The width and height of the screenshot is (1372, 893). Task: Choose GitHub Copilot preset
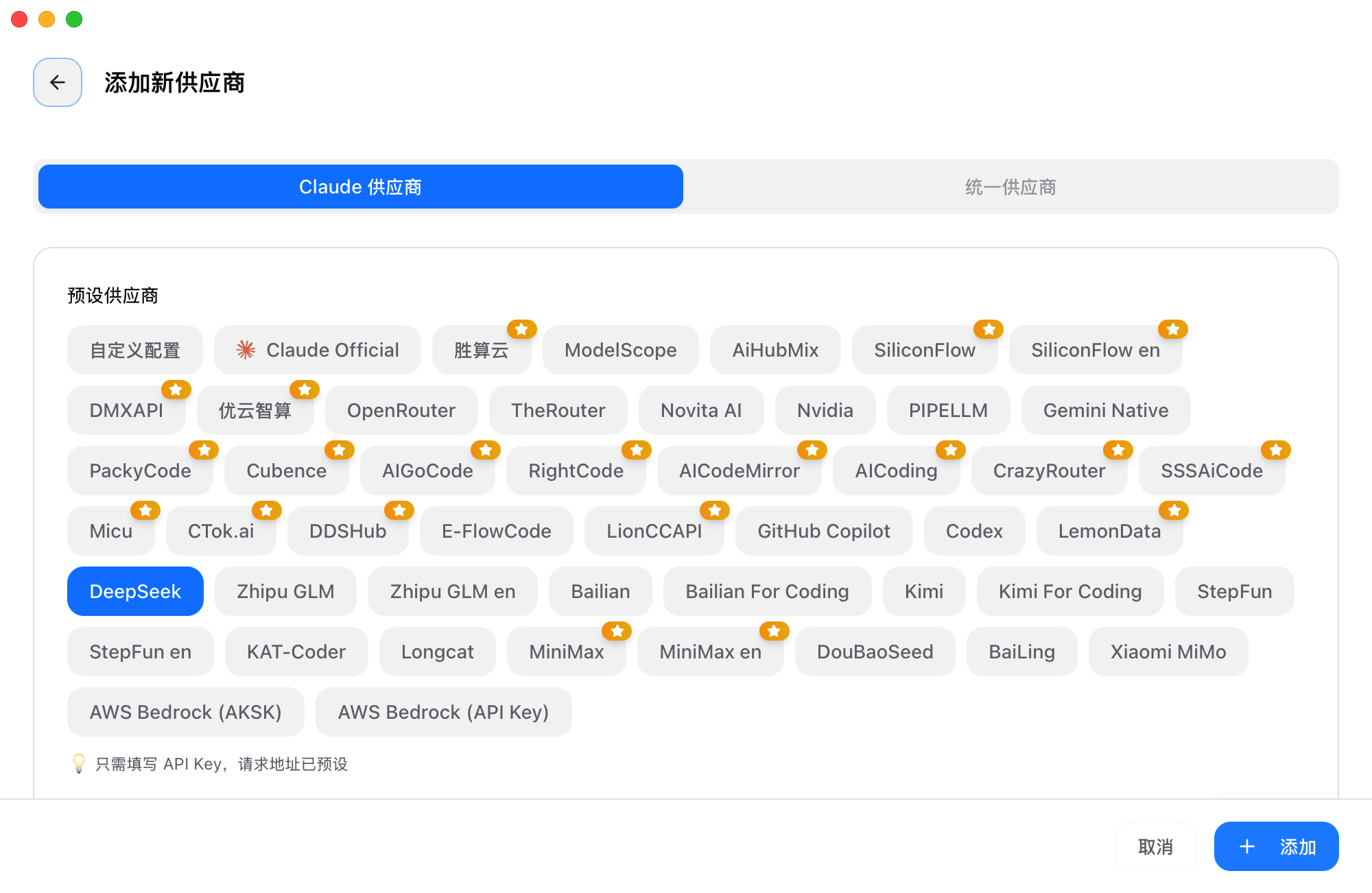[x=824, y=531]
